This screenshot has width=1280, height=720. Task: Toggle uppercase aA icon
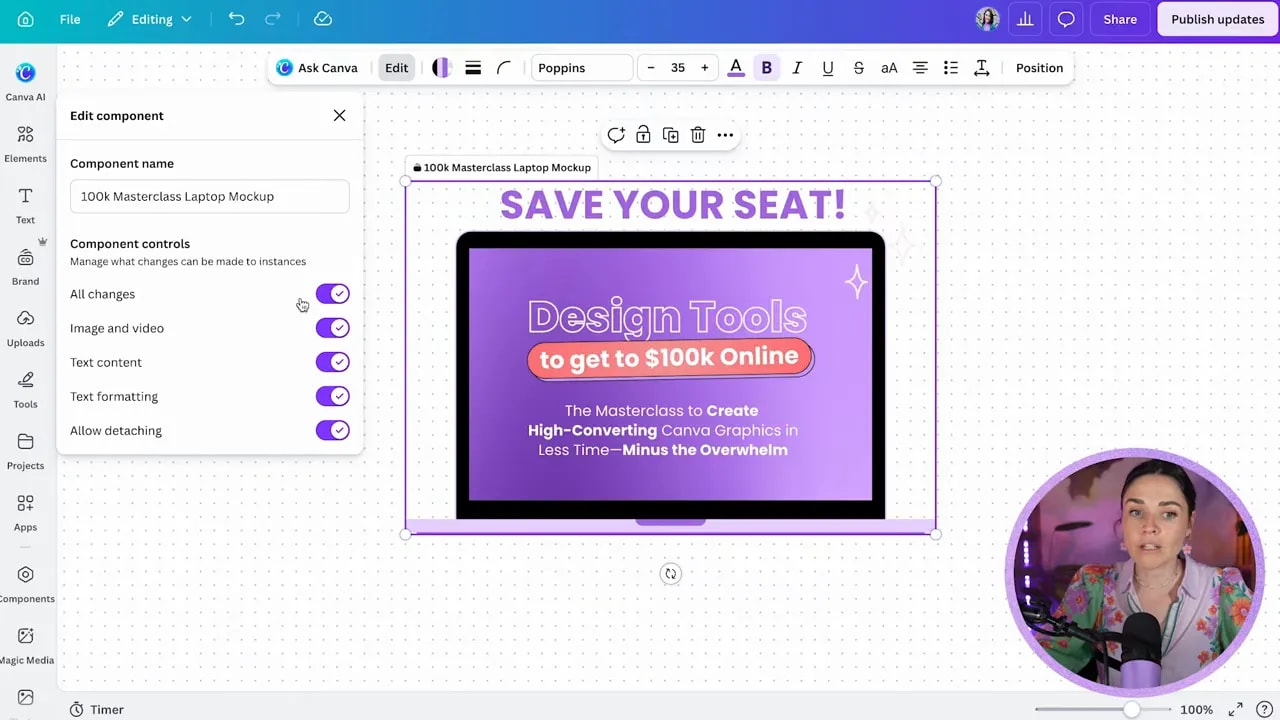889,68
